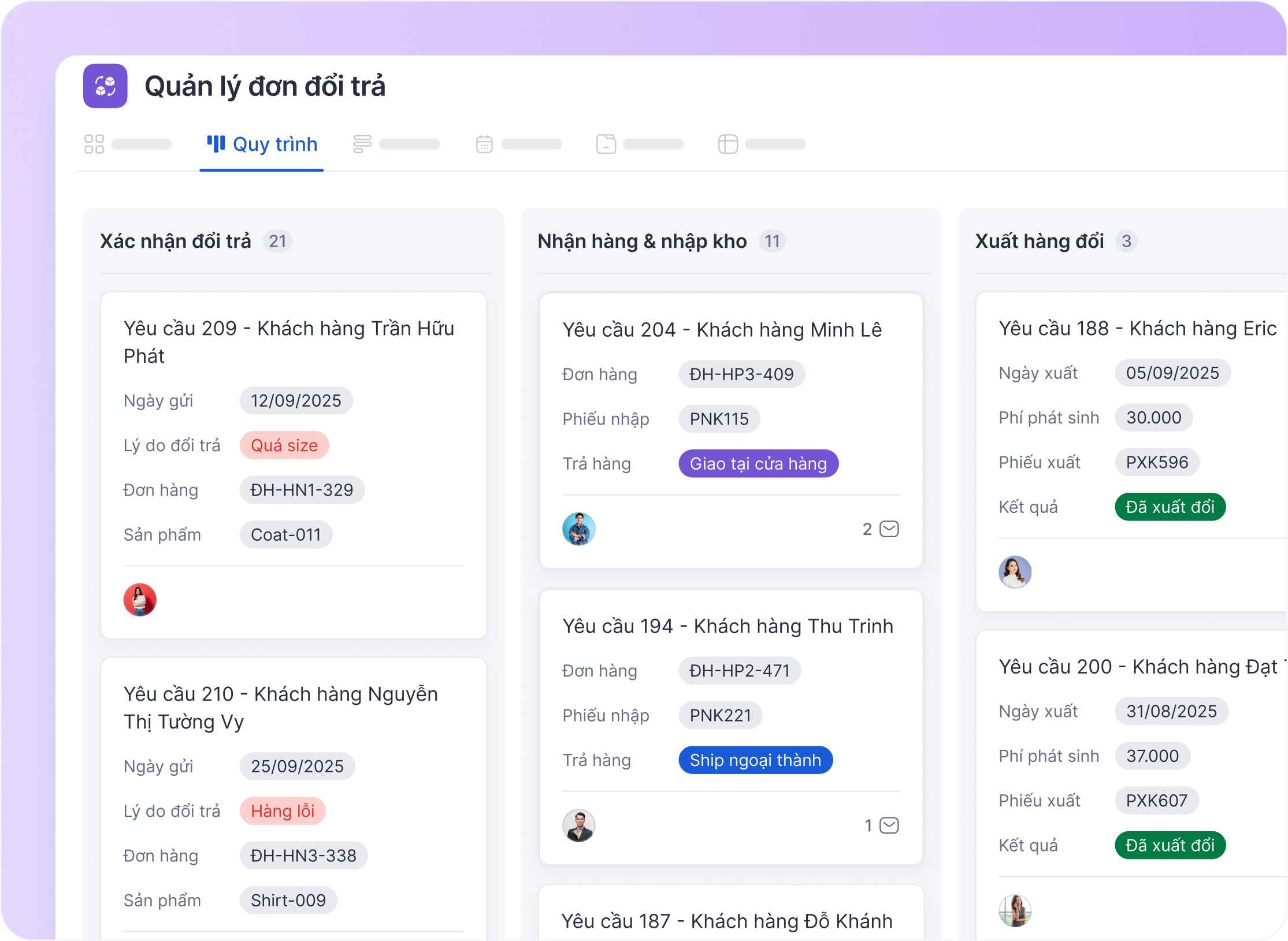Click the purple app logo icon
The width and height of the screenshot is (1288, 941).
[105, 86]
